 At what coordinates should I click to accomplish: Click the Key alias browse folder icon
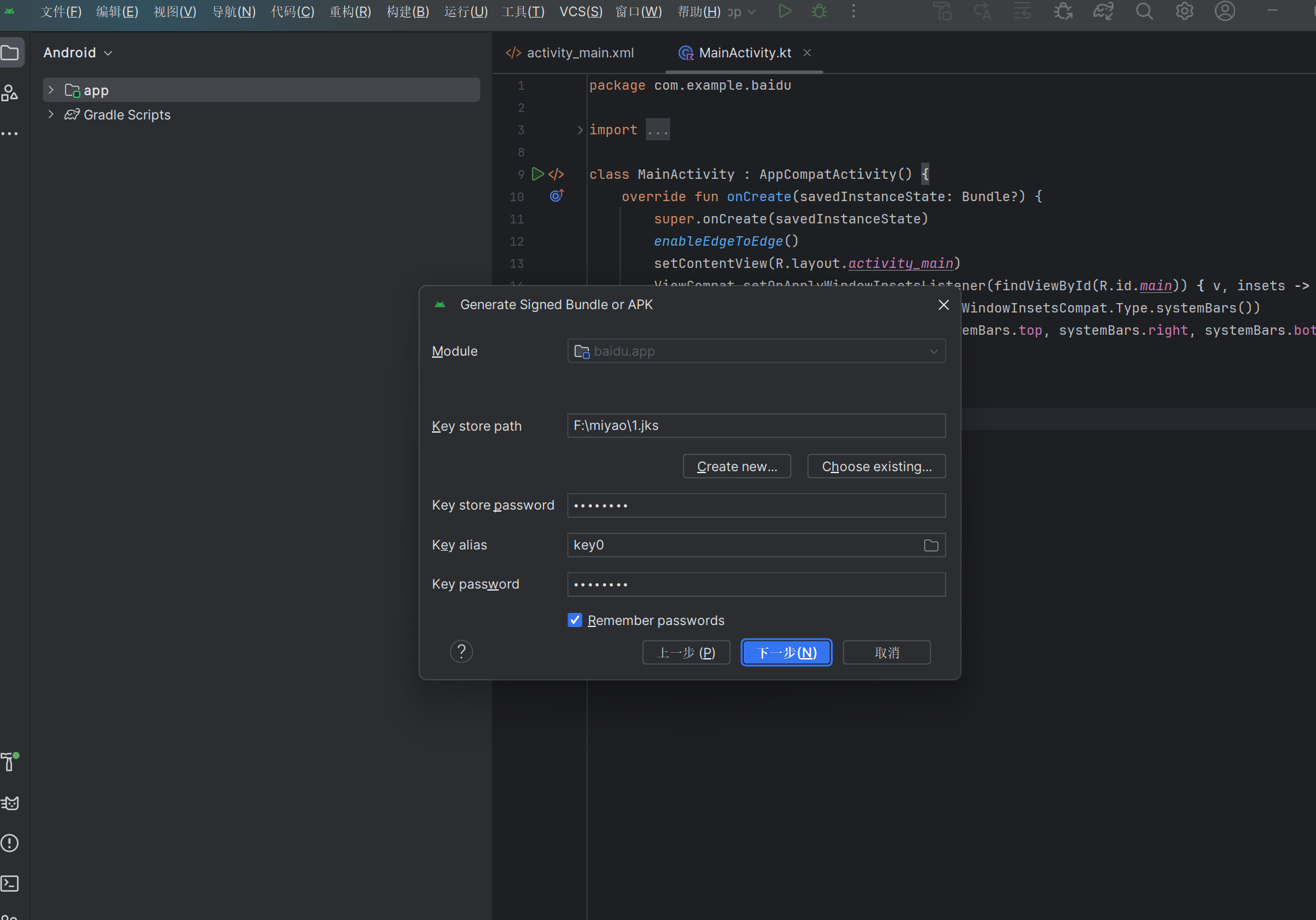click(x=931, y=545)
